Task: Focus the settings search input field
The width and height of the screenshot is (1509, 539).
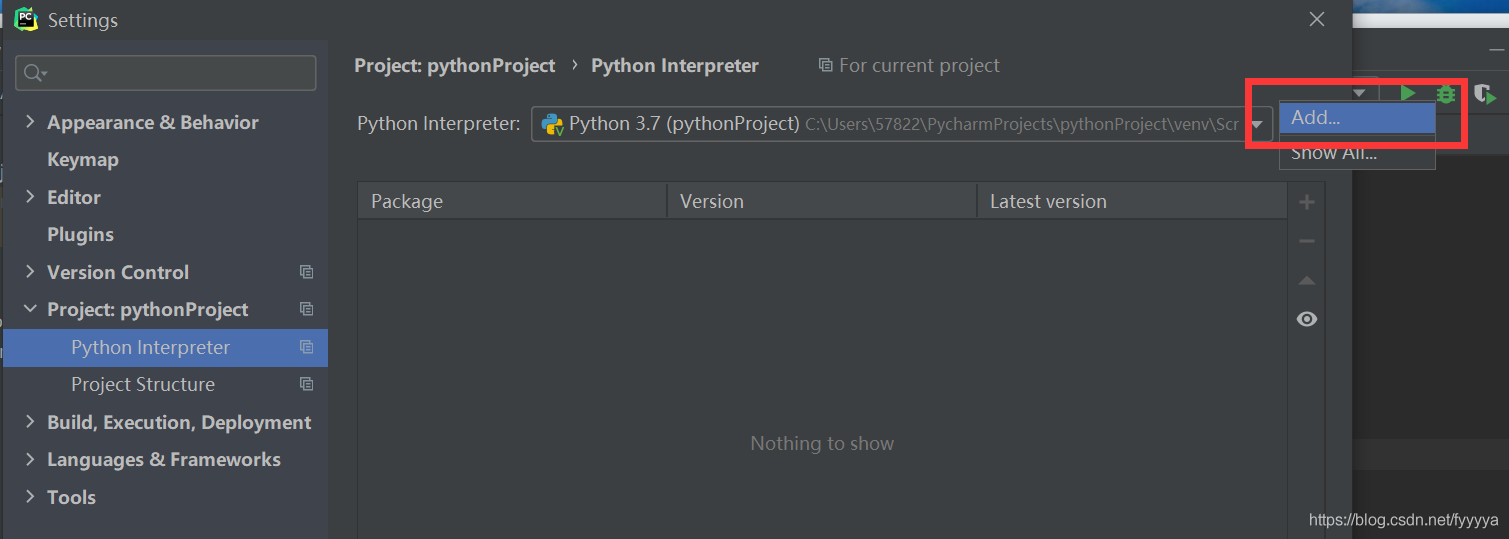Action: (166, 73)
